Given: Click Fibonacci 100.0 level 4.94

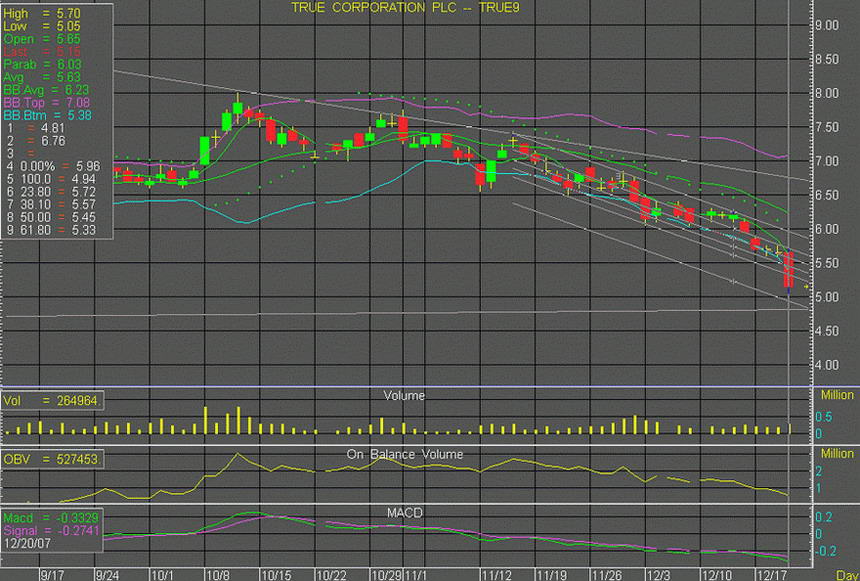Looking at the screenshot, I should pos(52,179).
